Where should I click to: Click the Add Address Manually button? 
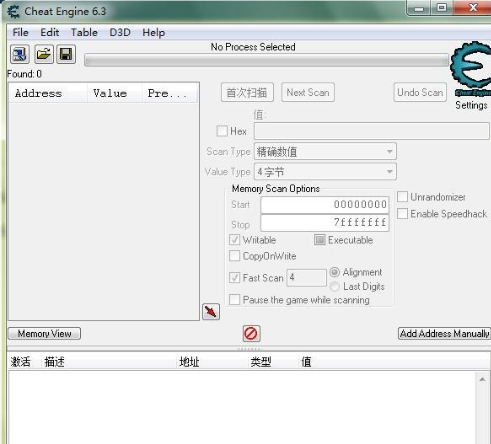tap(444, 334)
